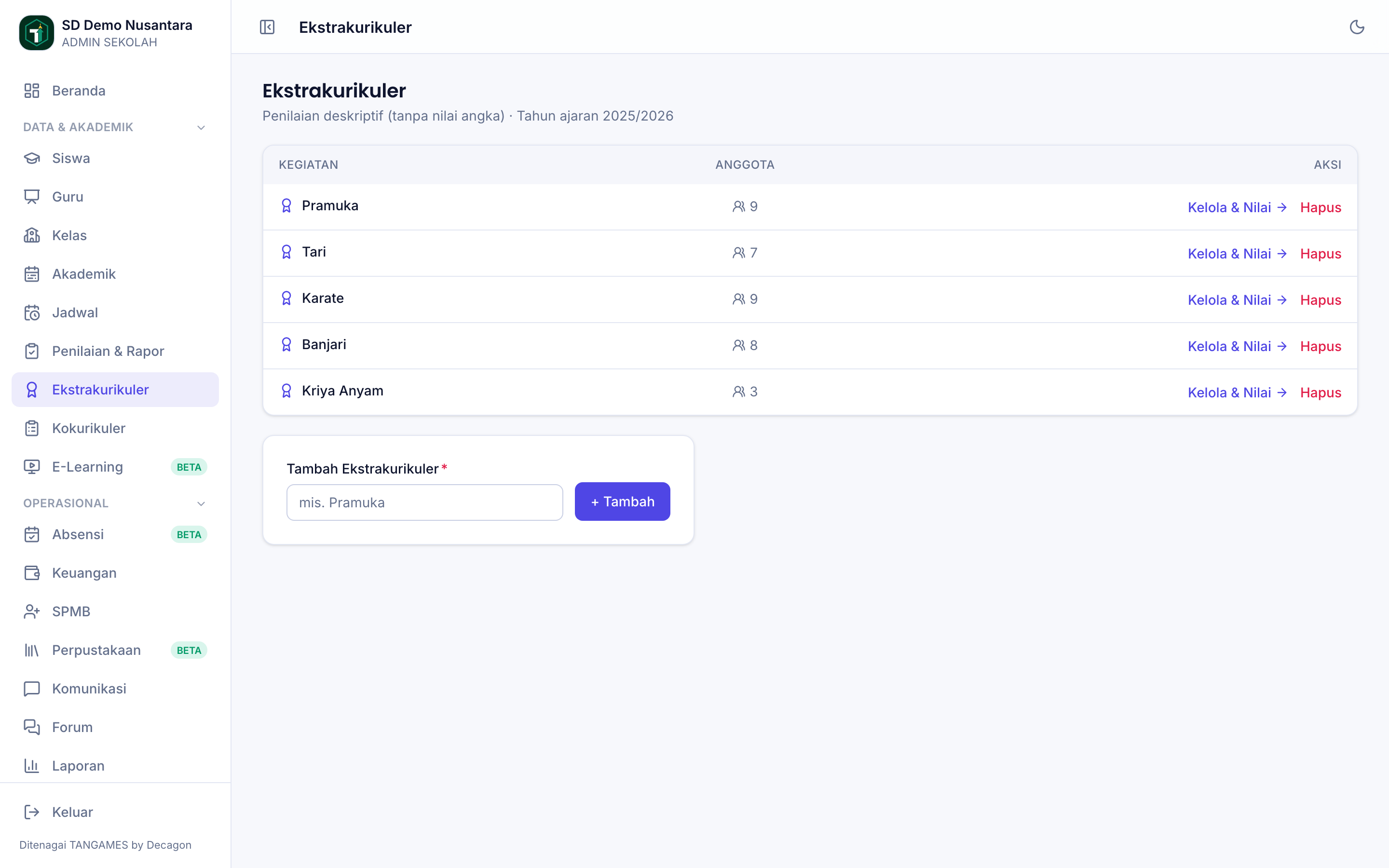Click the members icon in the Kriya Anyam row
Viewport: 1389px width, 868px height.
739,392
